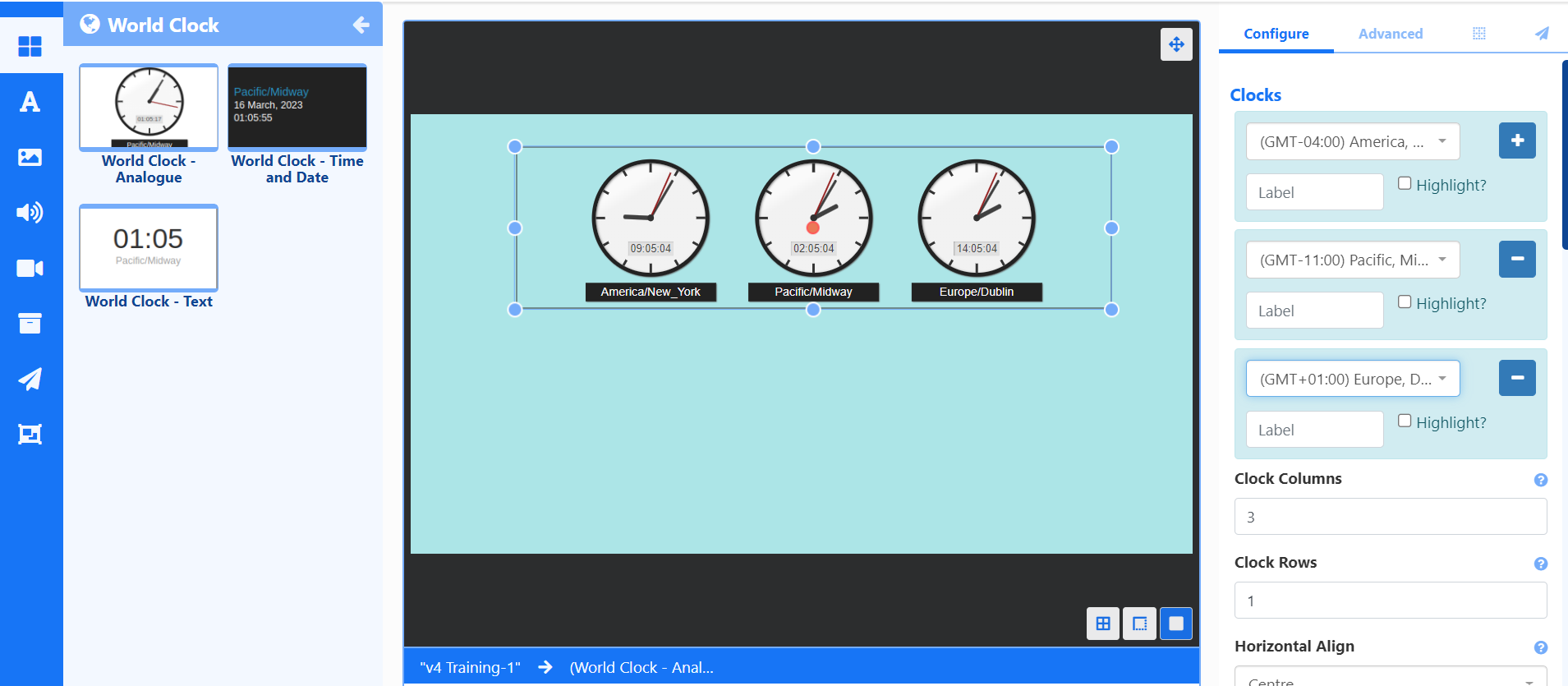The image size is (1568, 686).
Task: Switch to the Advanced tab
Action: click(x=1390, y=34)
